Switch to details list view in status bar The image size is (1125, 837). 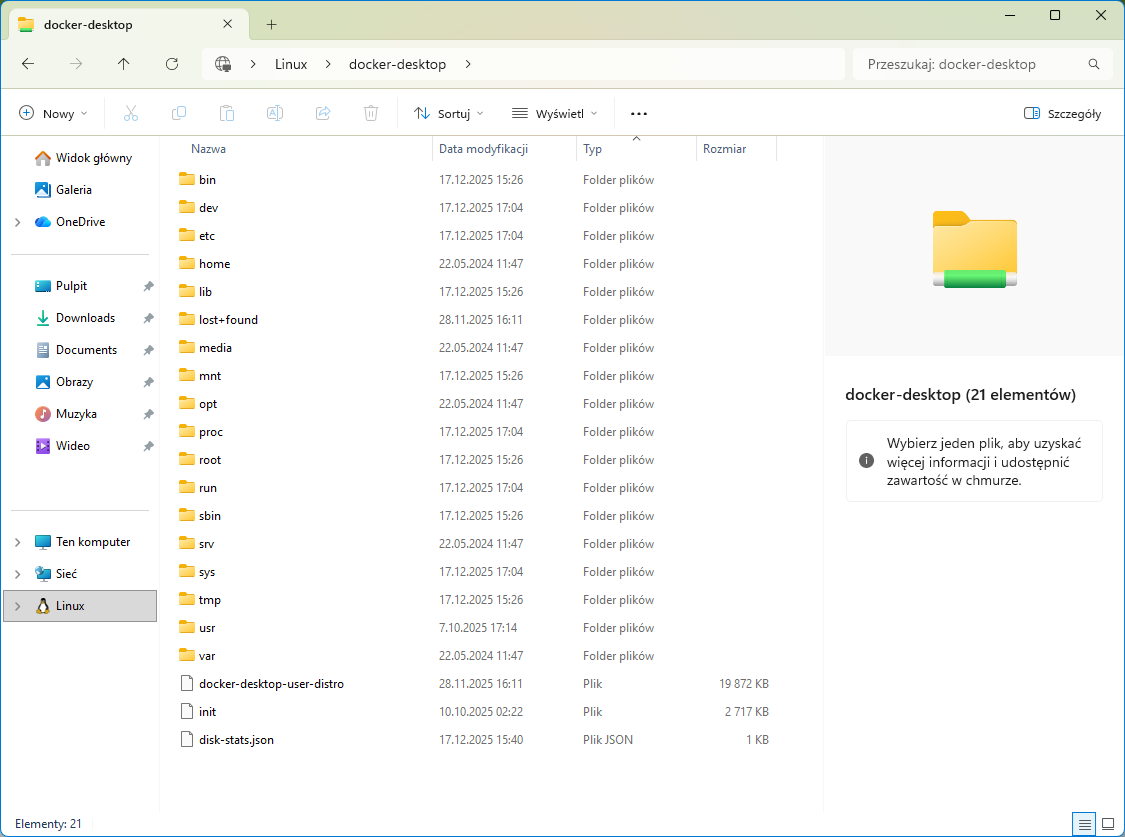coord(1083,824)
